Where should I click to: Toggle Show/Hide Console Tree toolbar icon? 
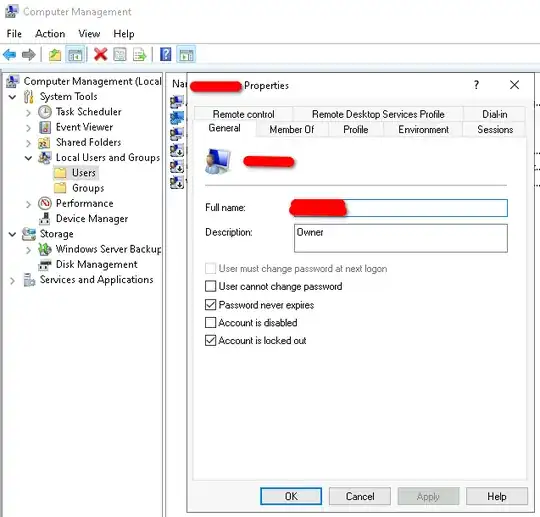pyautogui.click(x=75, y=54)
